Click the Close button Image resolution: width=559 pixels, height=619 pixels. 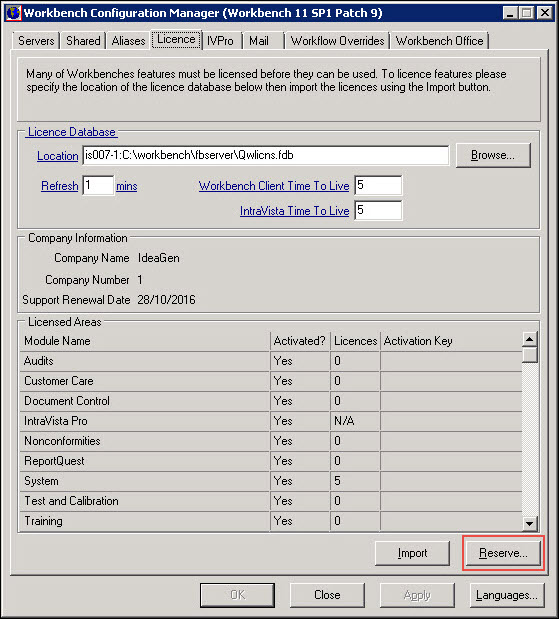tap(327, 595)
